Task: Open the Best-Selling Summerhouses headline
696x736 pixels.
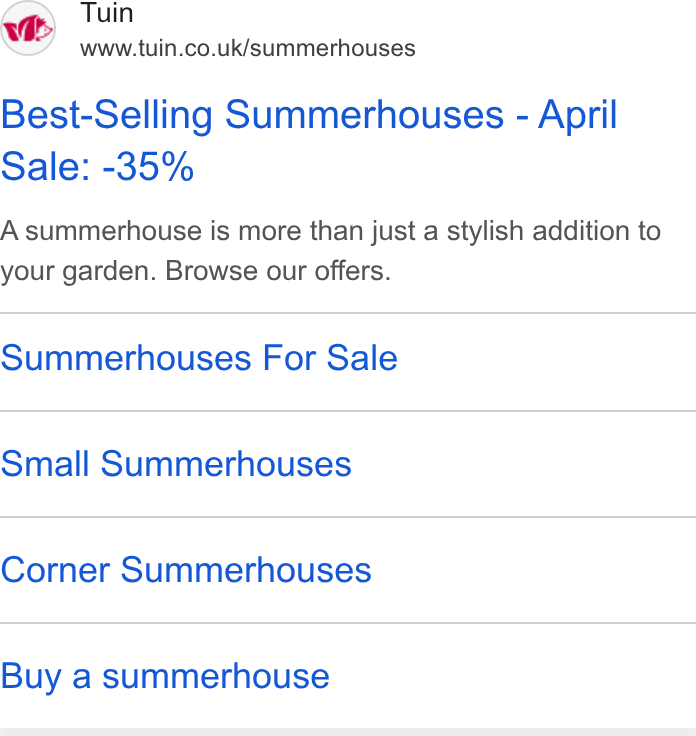Action: pos(308,141)
